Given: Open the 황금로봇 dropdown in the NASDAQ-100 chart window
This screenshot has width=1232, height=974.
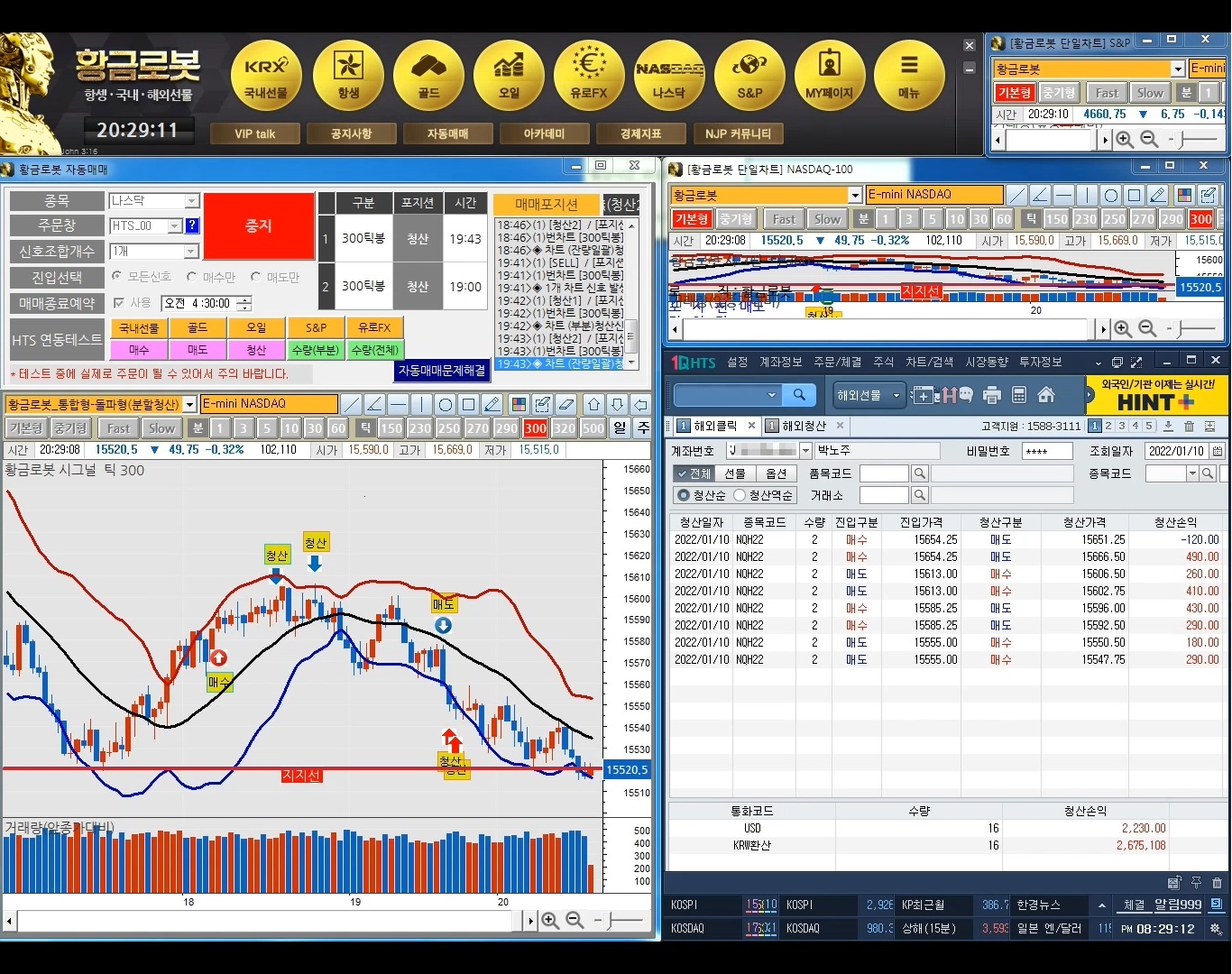Looking at the screenshot, I should (x=855, y=195).
